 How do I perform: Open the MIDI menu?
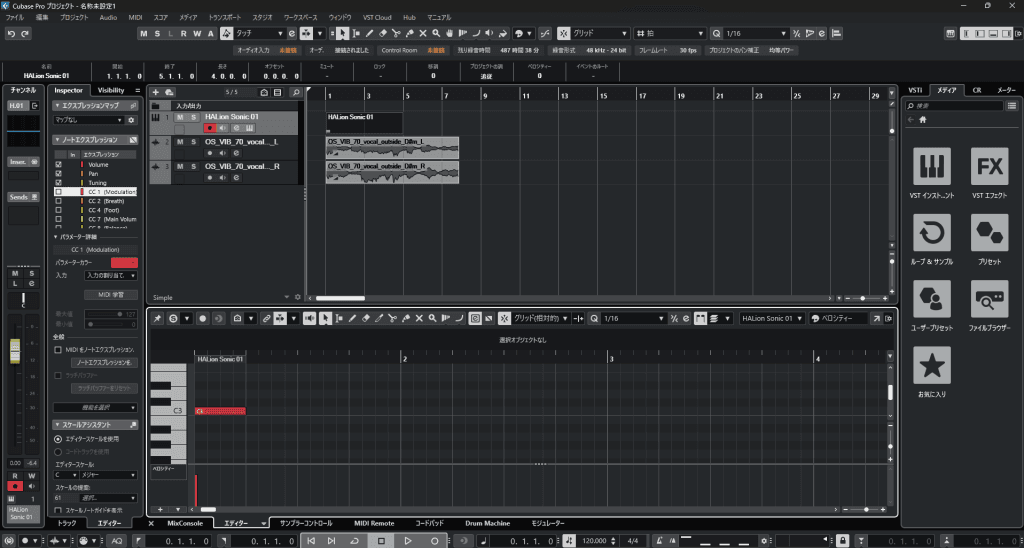135,18
